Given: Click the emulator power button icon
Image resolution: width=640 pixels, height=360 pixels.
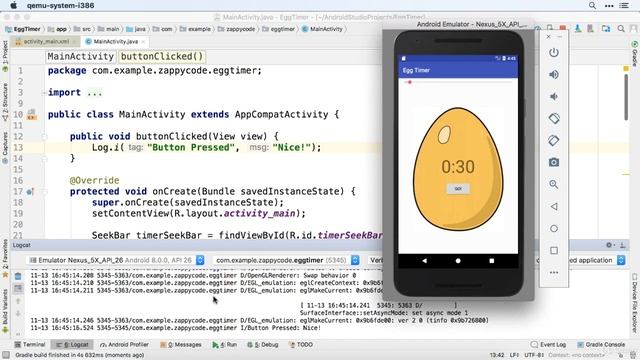Looking at the screenshot, I should (x=553, y=53).
